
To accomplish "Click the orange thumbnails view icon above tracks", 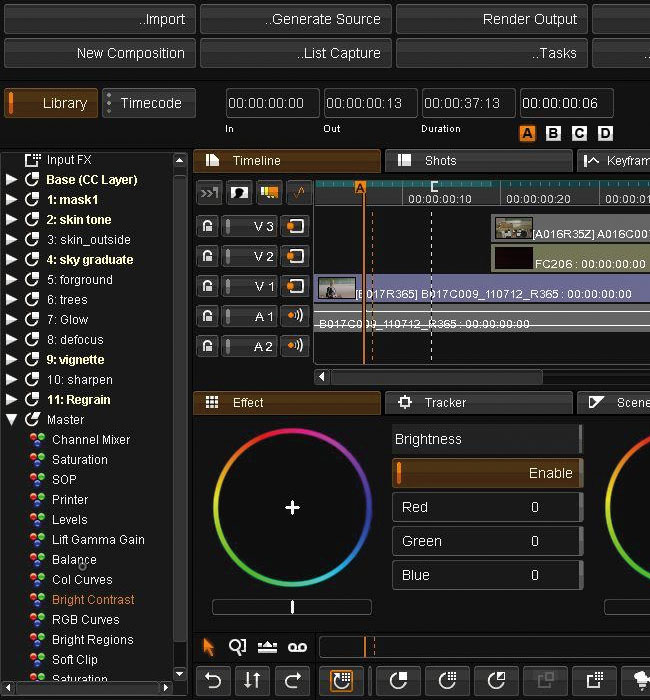I will [x=269, y=193].
